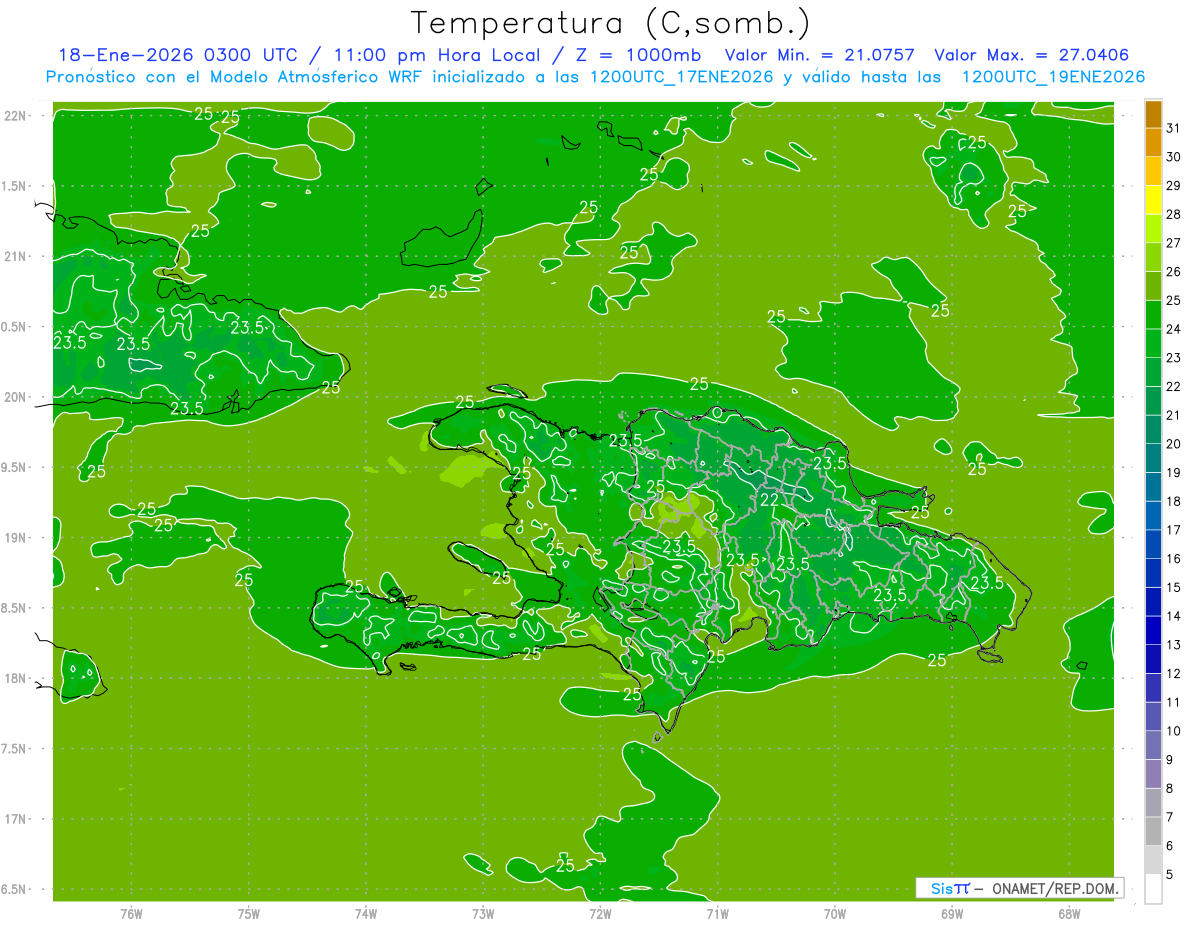Image resolution: width=1200 pixels, height=927 pixels.
Task: Click the legend value 20 on the color scale
Action: coord(1174,444)
